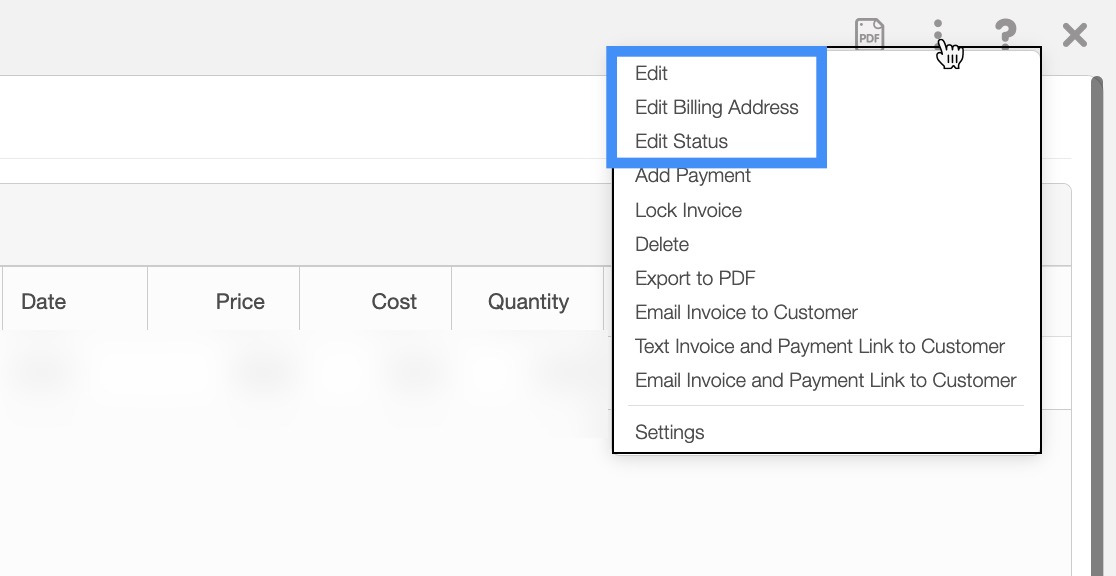Viewport: 1116px width, 576px height.
Task: Select the Quantity column header
Action: click(528, 301)
